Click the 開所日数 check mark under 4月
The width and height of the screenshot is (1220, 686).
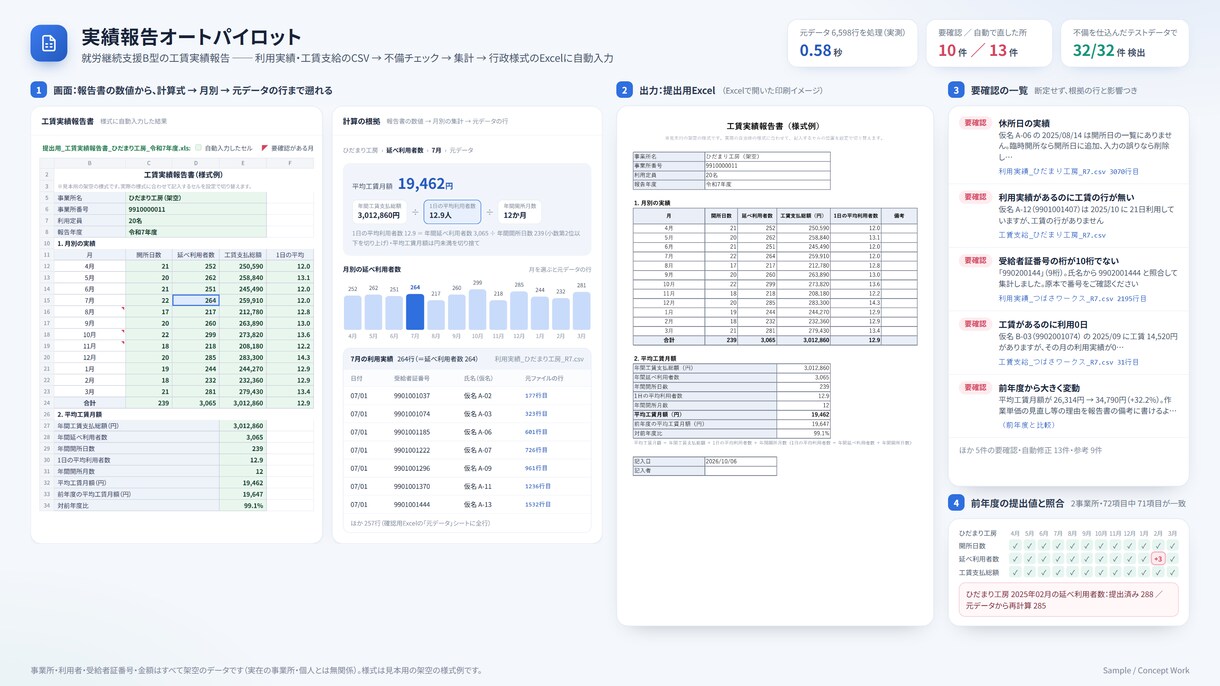click(1015, 546)
